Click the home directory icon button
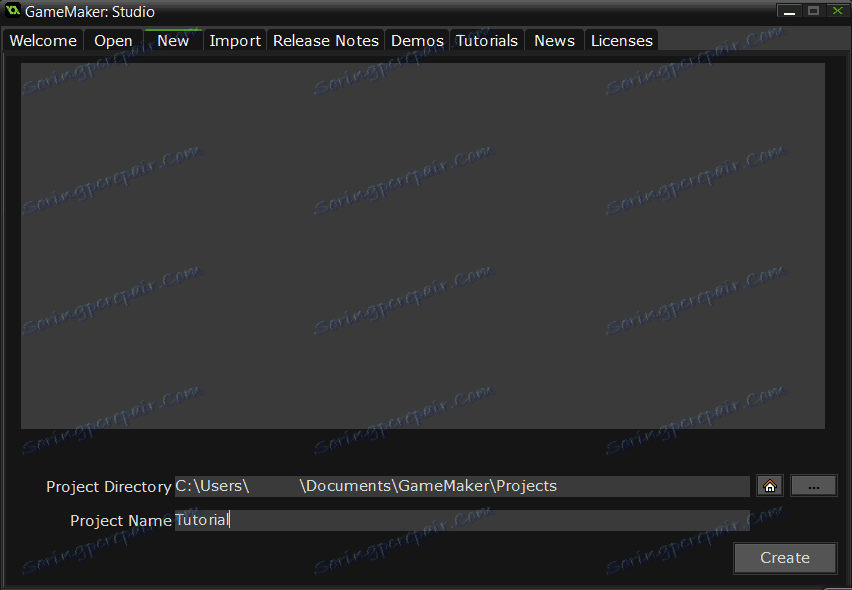The height and width of the screenshot is (590, 852). coord(769,486)
